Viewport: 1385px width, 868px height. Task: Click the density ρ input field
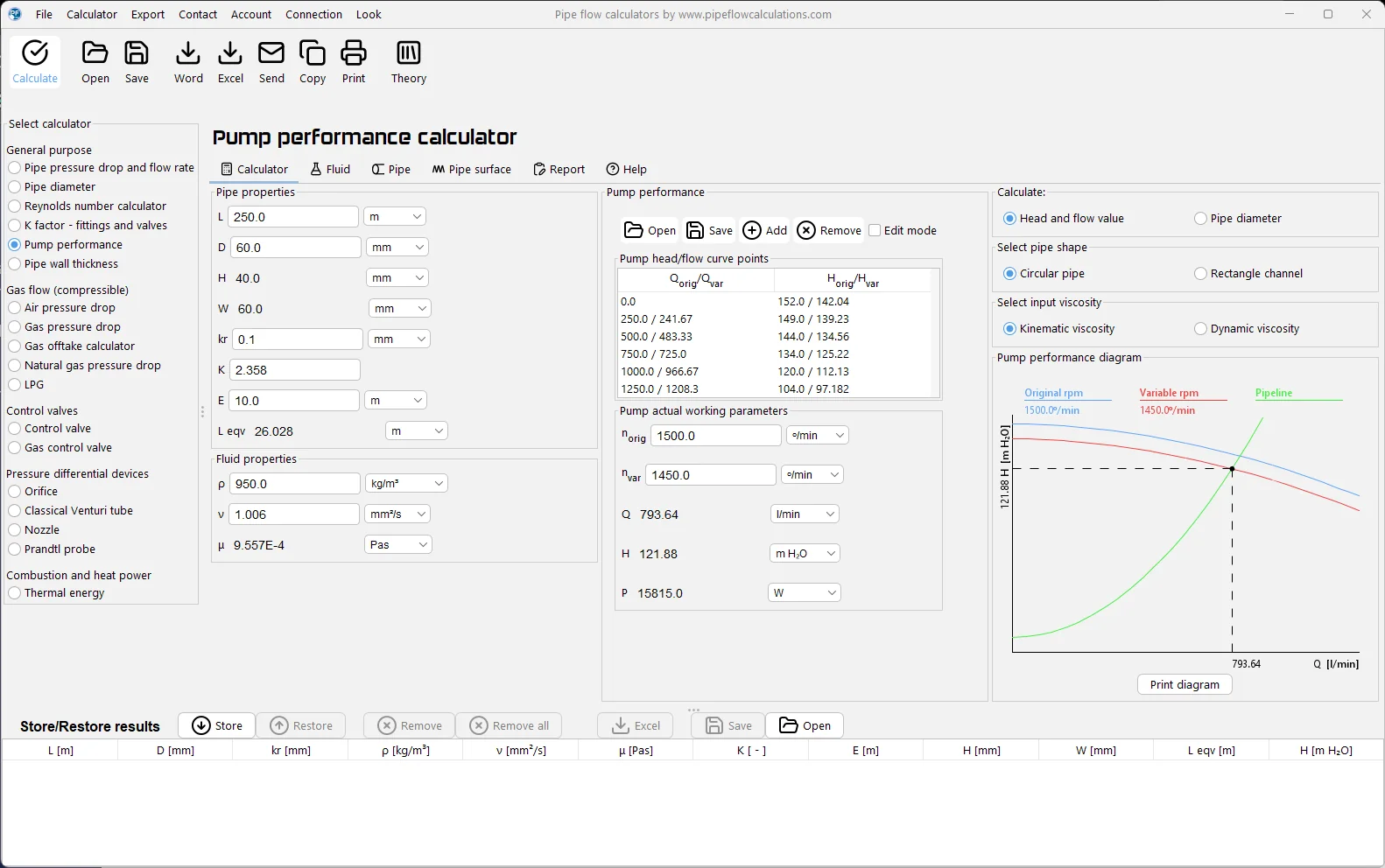295,483
